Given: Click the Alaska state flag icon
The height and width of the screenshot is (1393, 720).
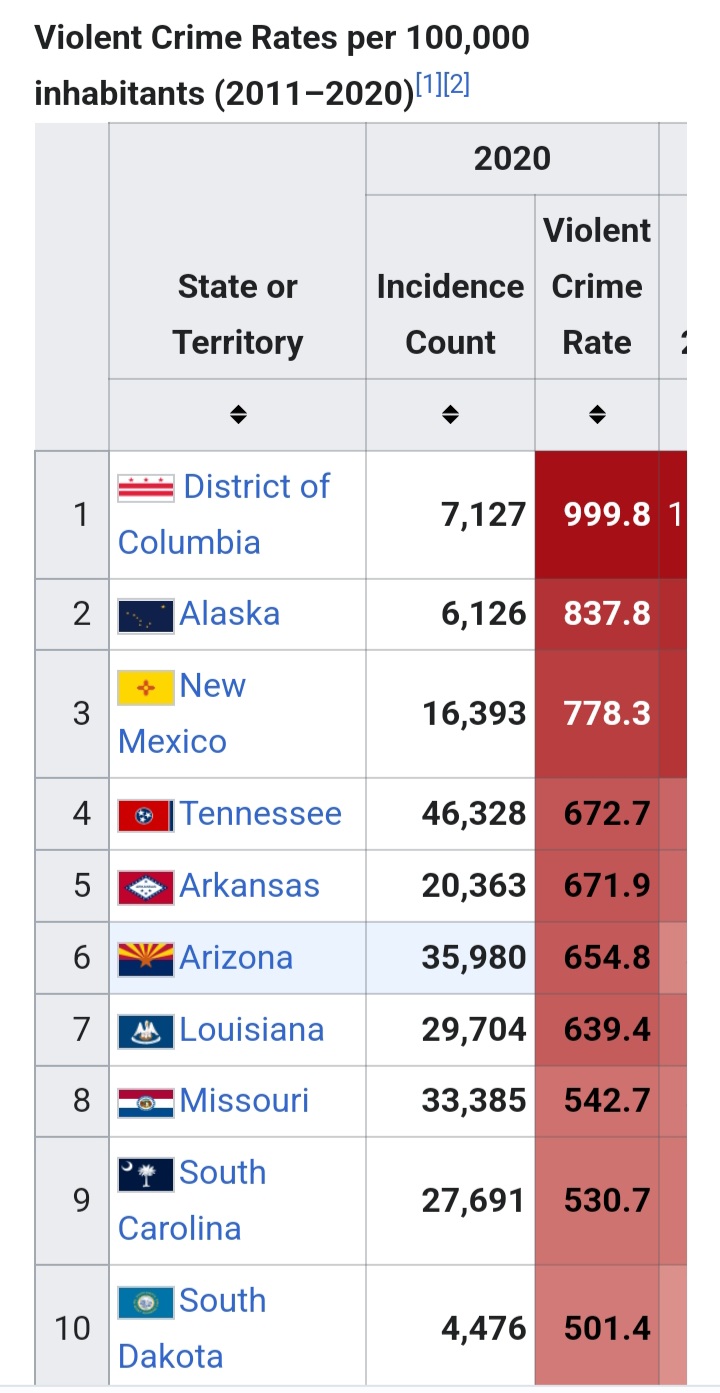Looking at the screenshot, I should click(147, 614).
